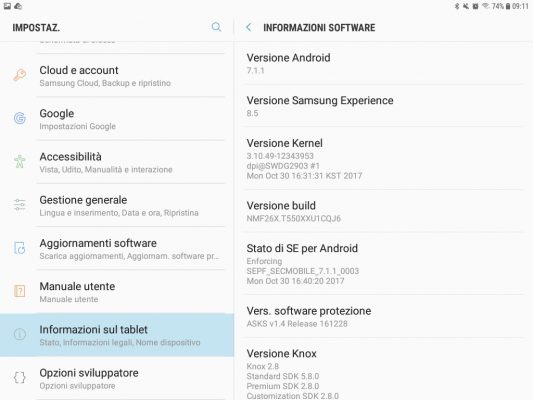Select Gestione generale menu entry
Screen dimensions: 533x400
117,205
